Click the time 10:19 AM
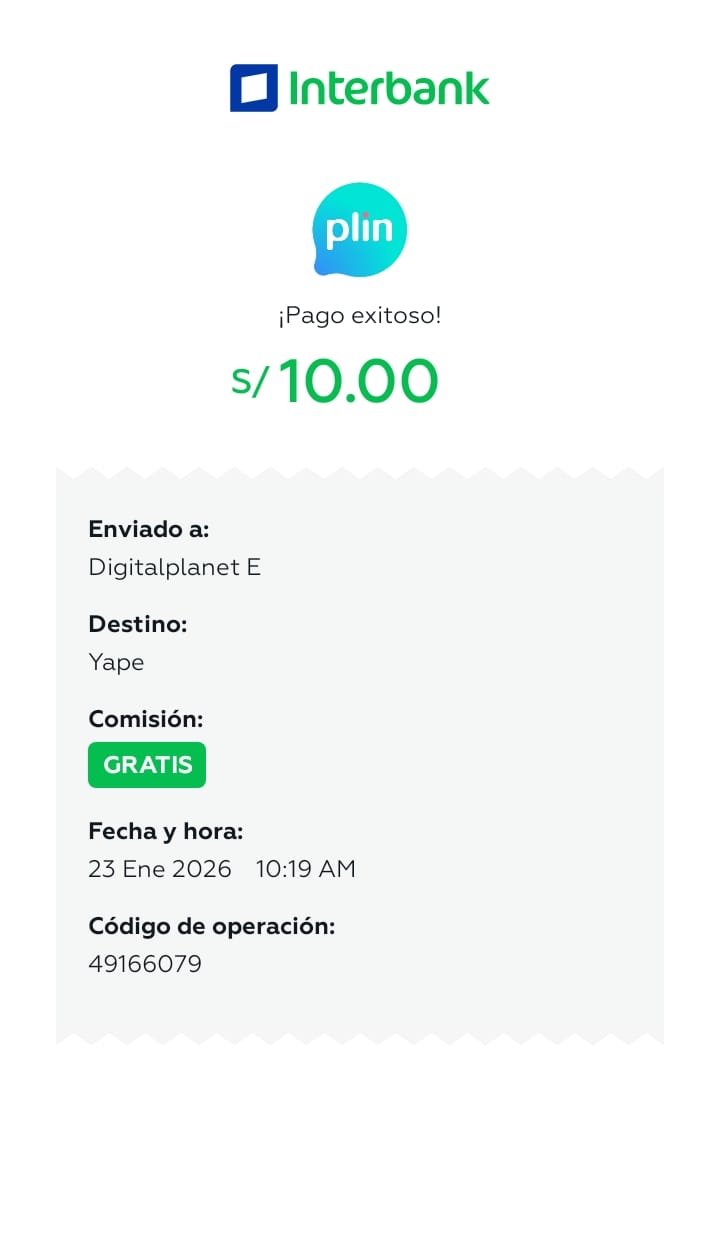 (306, 869)
